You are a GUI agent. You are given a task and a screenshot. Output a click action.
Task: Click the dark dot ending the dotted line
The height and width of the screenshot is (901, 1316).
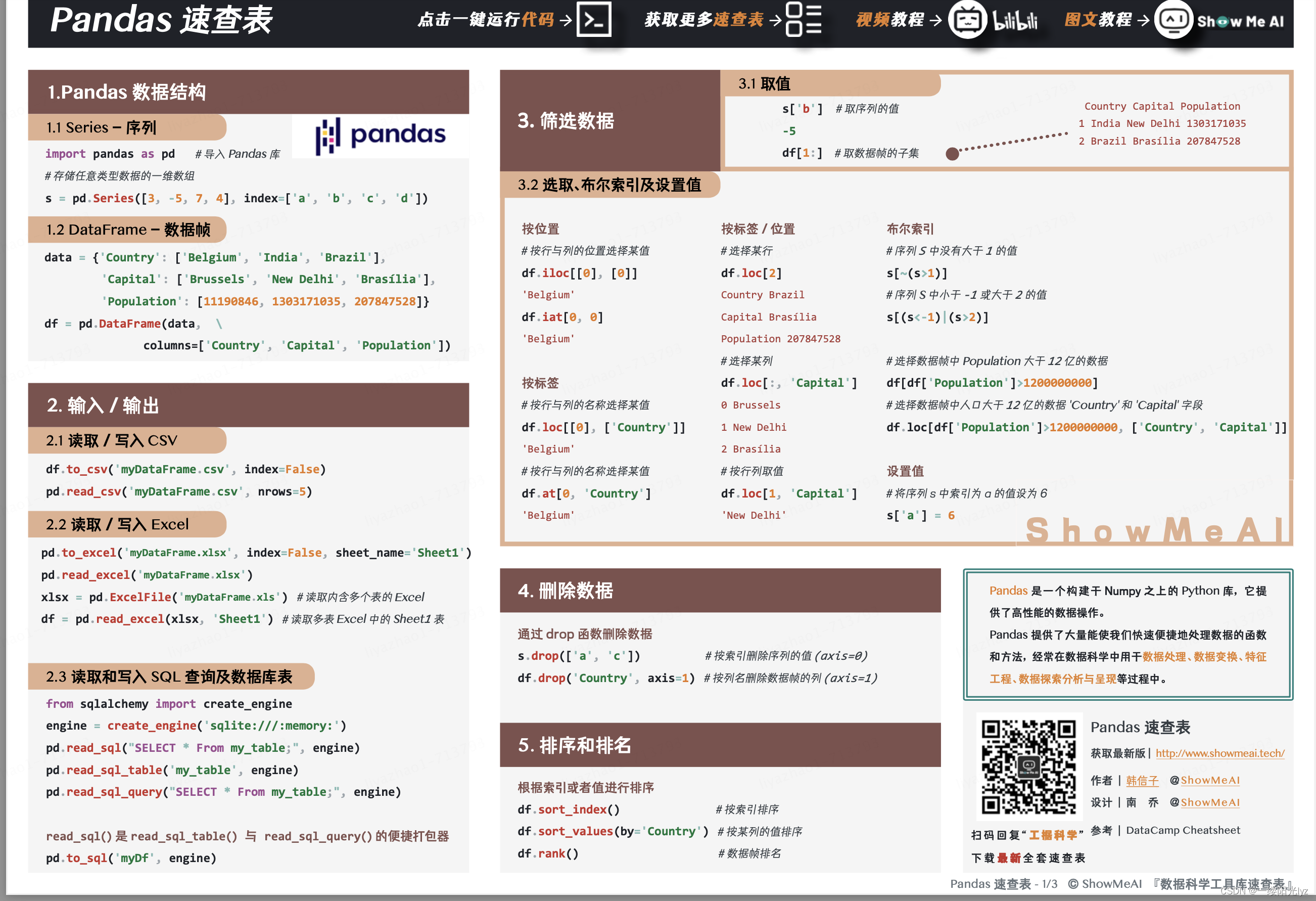click(x=953, y=154)
